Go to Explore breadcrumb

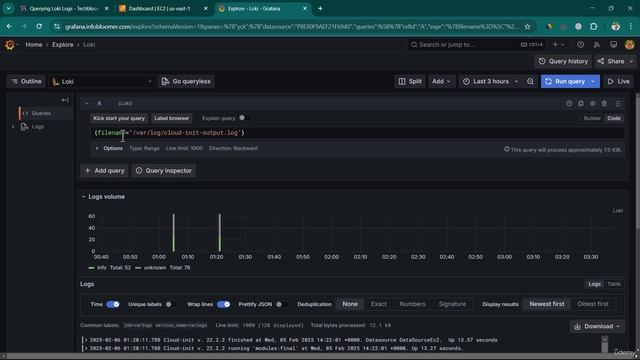tap(62, 44)
